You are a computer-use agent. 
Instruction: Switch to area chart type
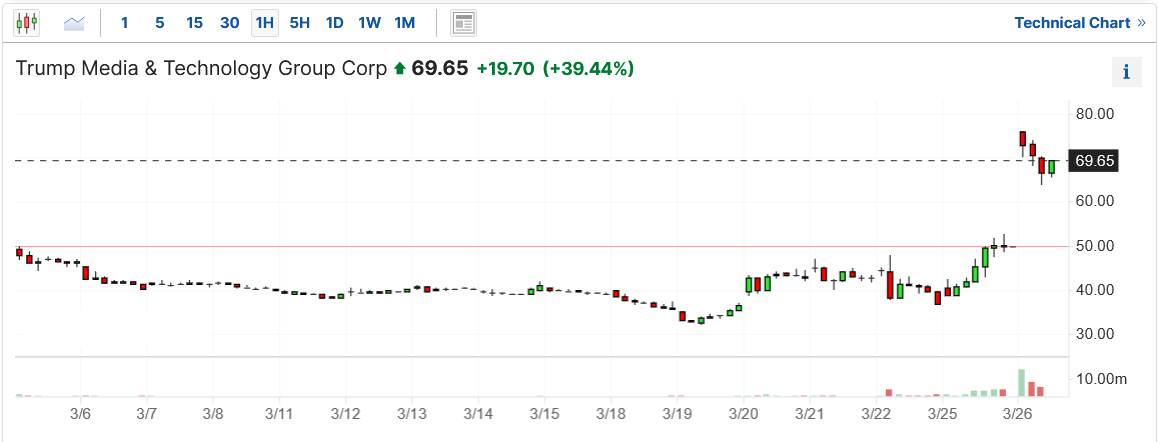74,23
